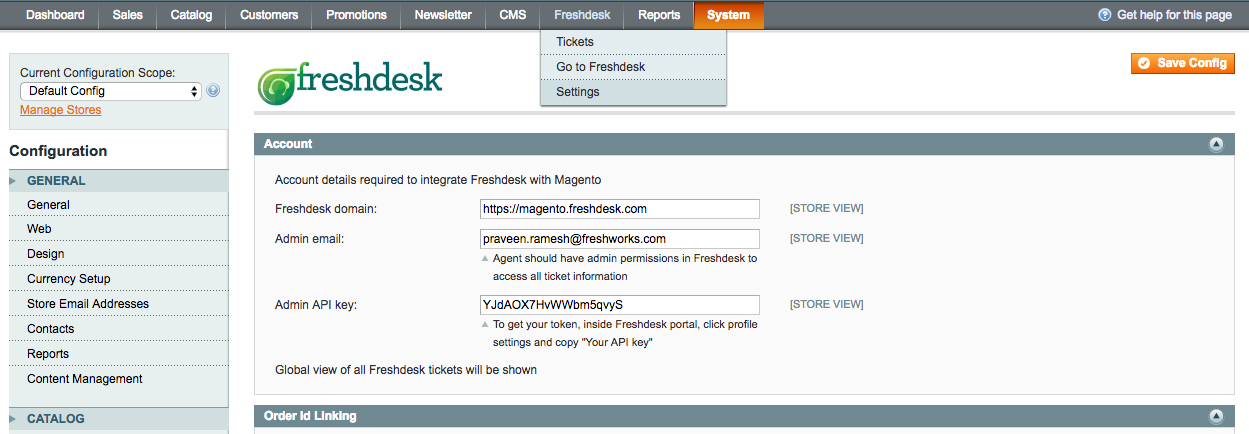Click the Freshdesk logo
The height and width of the screenshot is (434, 1249).
click(350, 83)
